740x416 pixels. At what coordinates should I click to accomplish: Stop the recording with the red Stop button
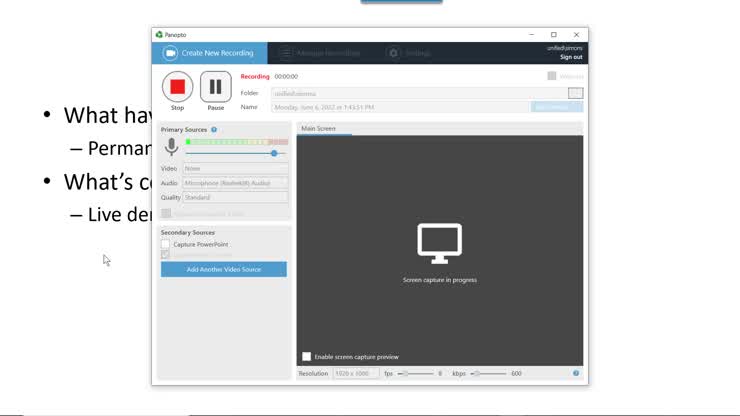(177, 86)
